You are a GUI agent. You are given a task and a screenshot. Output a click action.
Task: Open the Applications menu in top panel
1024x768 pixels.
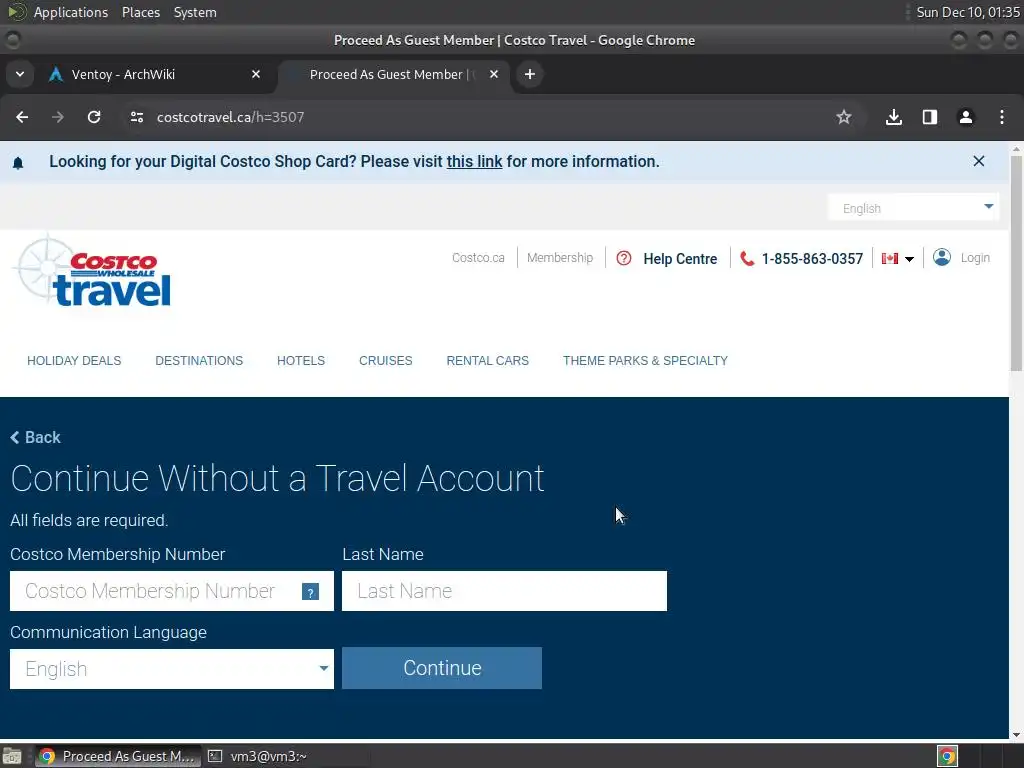71,12
